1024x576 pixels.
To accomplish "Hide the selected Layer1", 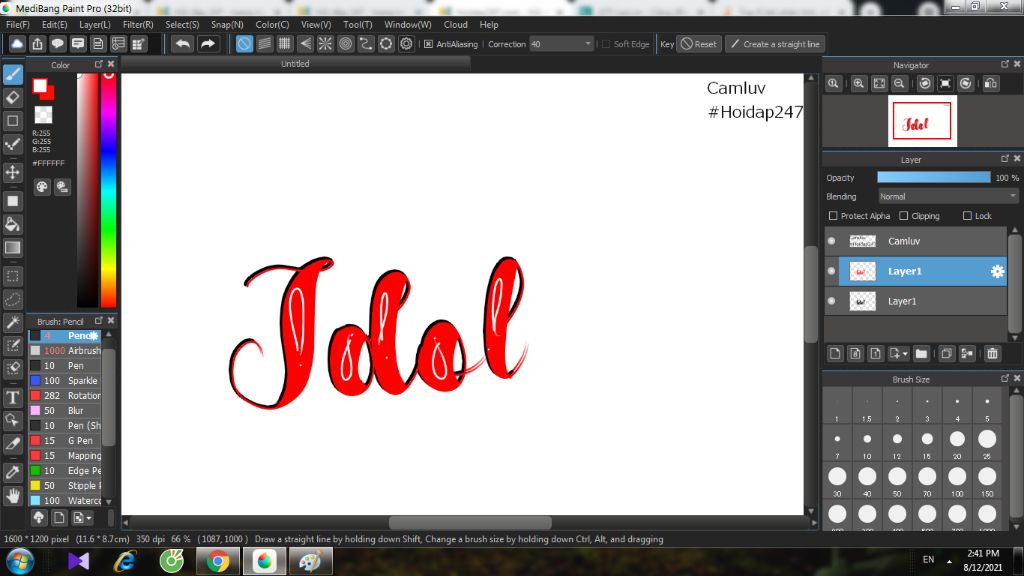I will pyautogui.click(x=831, y=271).
